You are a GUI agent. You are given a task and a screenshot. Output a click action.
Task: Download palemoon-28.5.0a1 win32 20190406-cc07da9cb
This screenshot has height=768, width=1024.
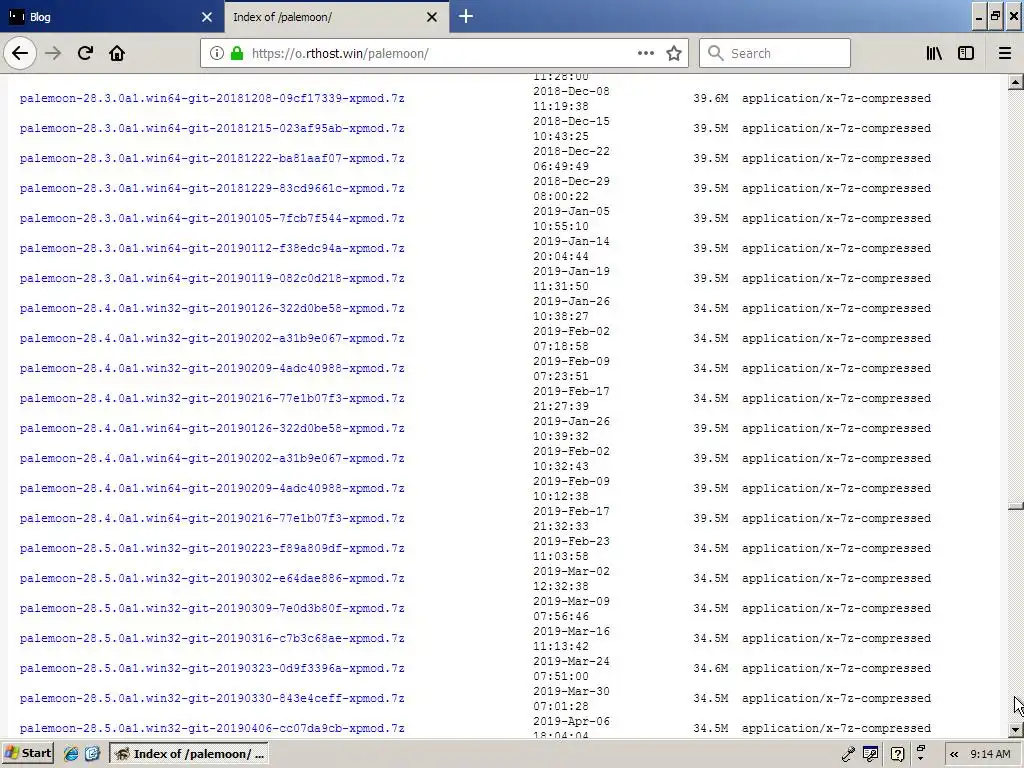click(x=212, y=729)
